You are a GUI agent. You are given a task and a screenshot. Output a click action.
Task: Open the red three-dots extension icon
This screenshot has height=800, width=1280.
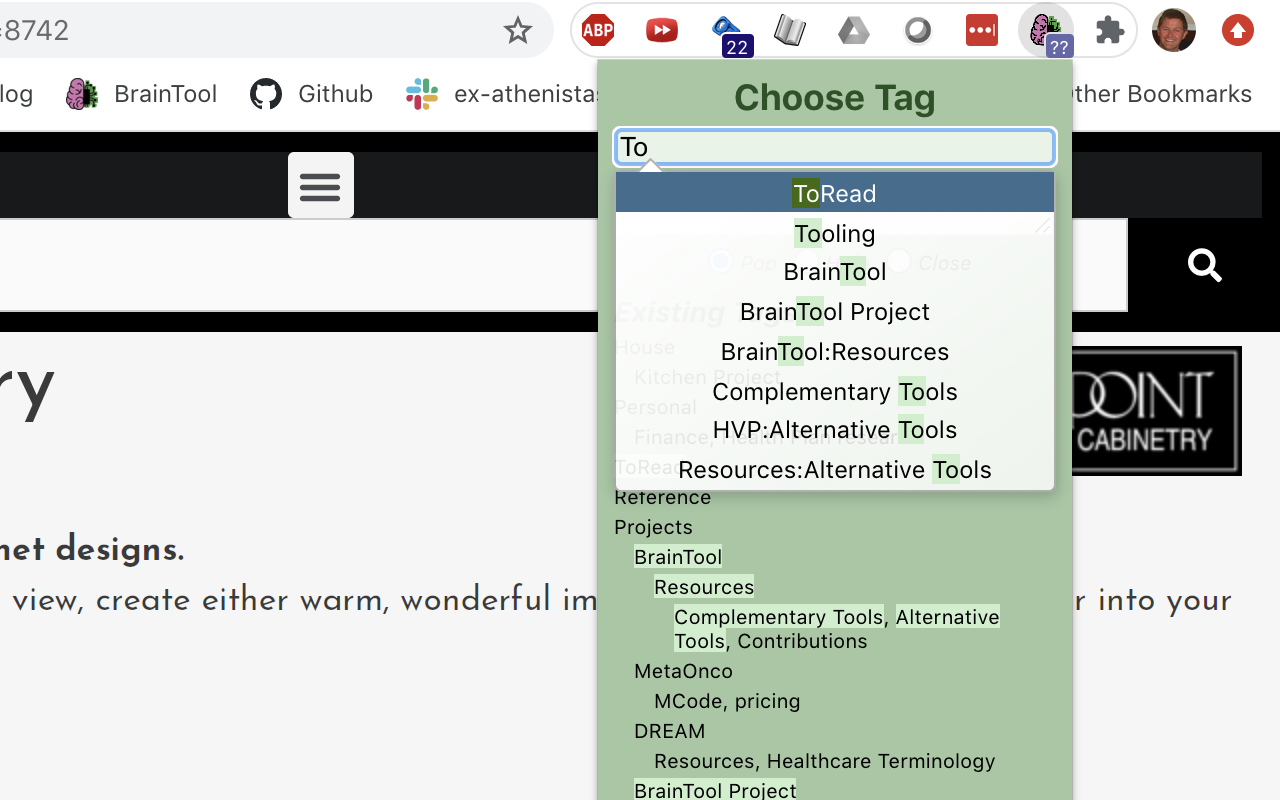[x=981, y=31]
